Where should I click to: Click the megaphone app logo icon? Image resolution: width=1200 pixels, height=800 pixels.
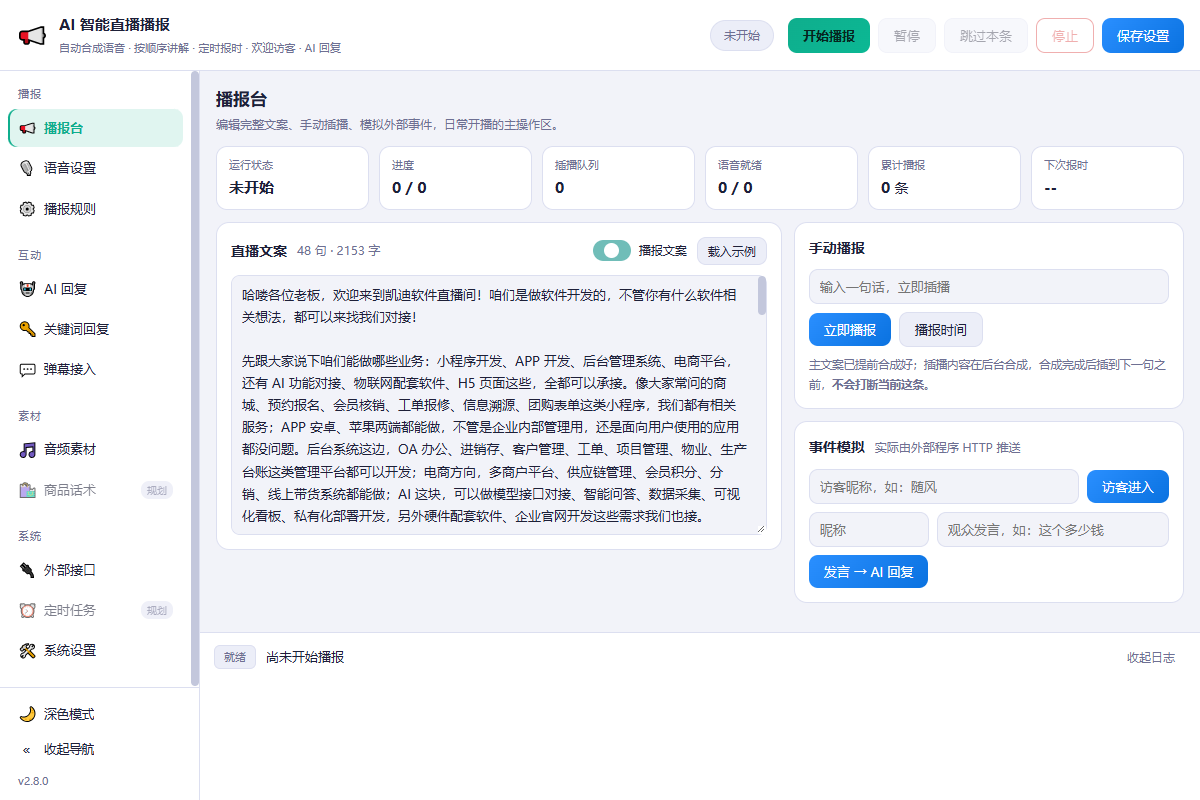[x=32, y=36]
